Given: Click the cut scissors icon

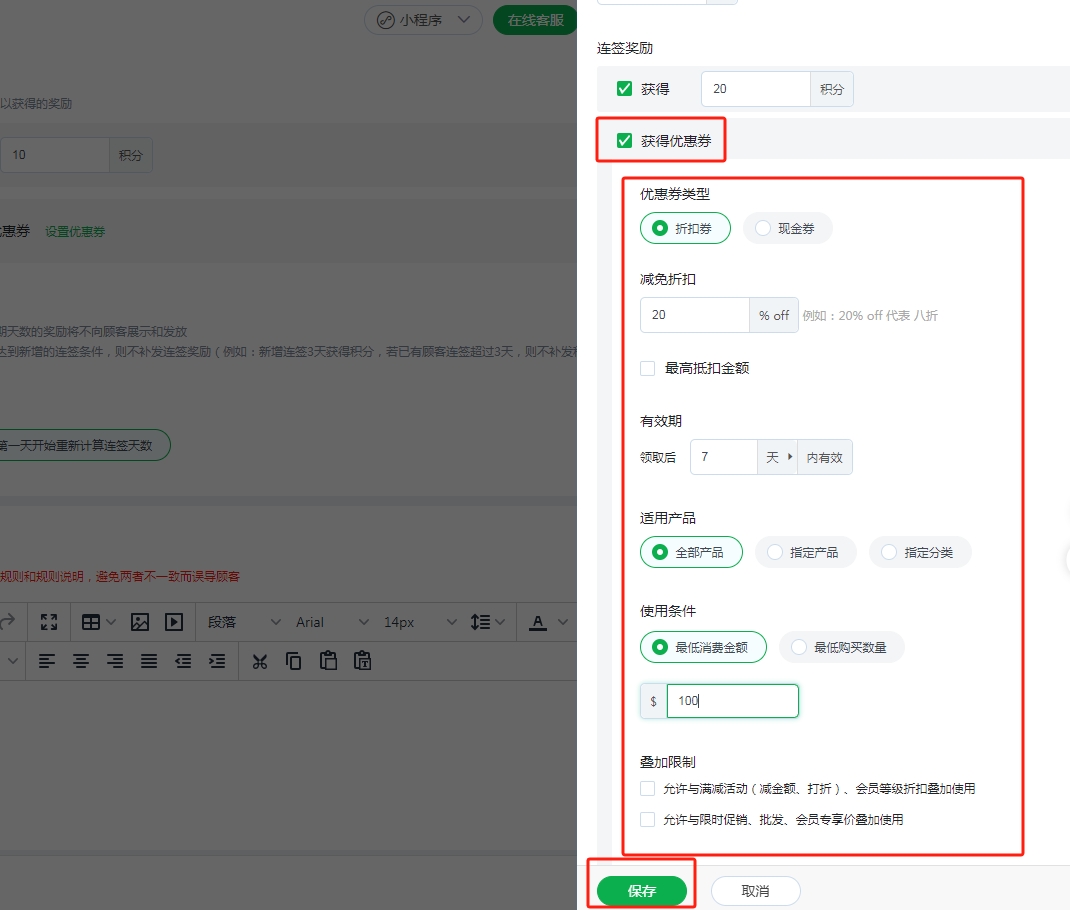Looking at the screenshot, I should click(x=260, y=661).
